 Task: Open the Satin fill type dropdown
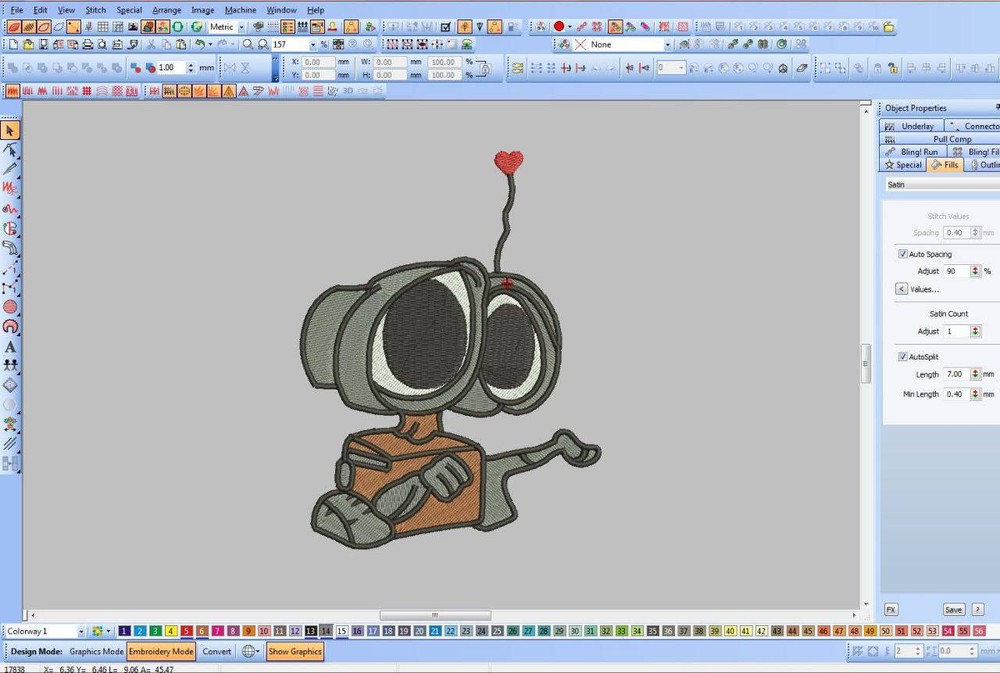point(941,184)
